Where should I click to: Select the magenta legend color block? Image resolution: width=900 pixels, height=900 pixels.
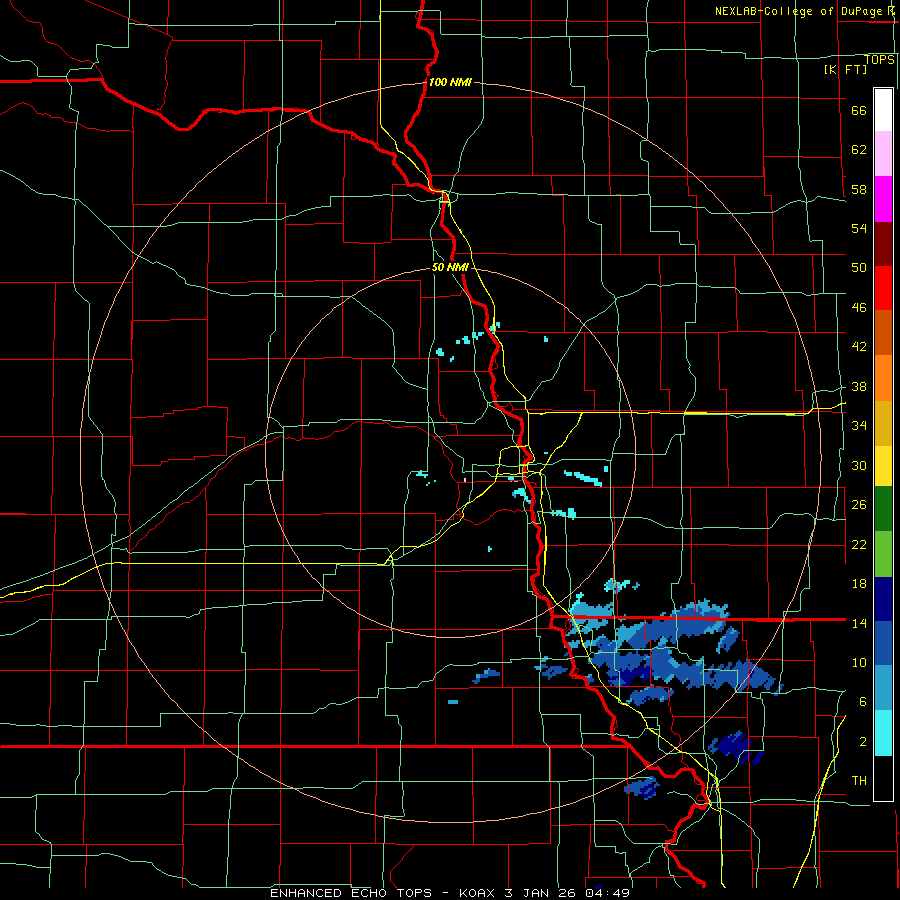[883, 199]
